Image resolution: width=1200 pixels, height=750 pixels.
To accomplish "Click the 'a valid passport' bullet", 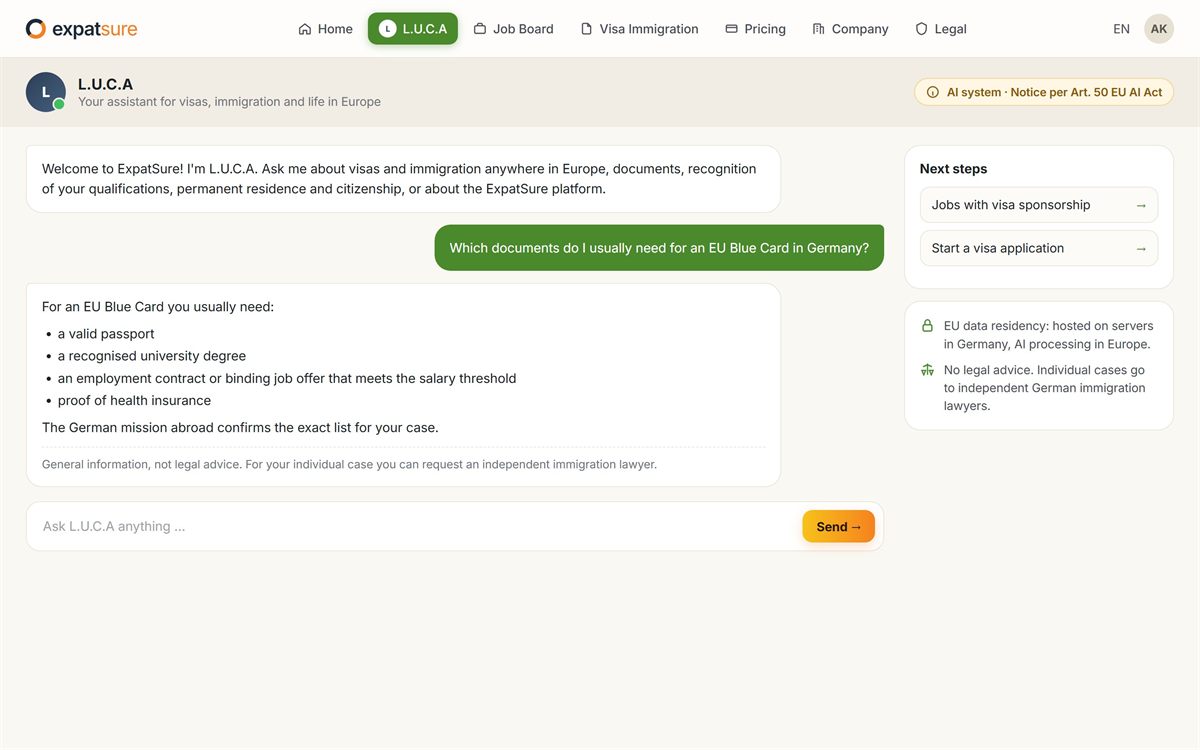I will [x=106, y=334].
